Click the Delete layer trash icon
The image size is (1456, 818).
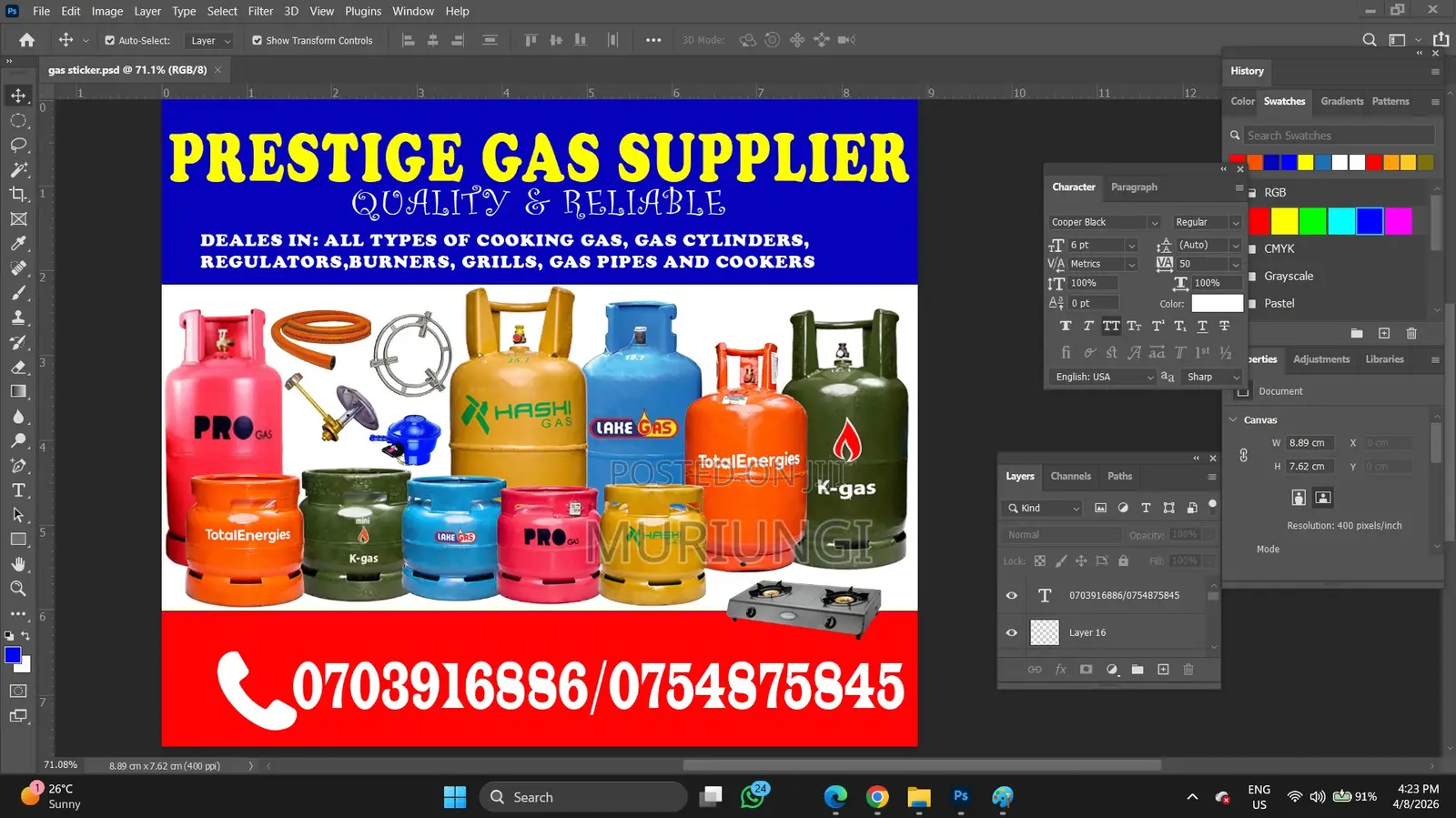1188,670
